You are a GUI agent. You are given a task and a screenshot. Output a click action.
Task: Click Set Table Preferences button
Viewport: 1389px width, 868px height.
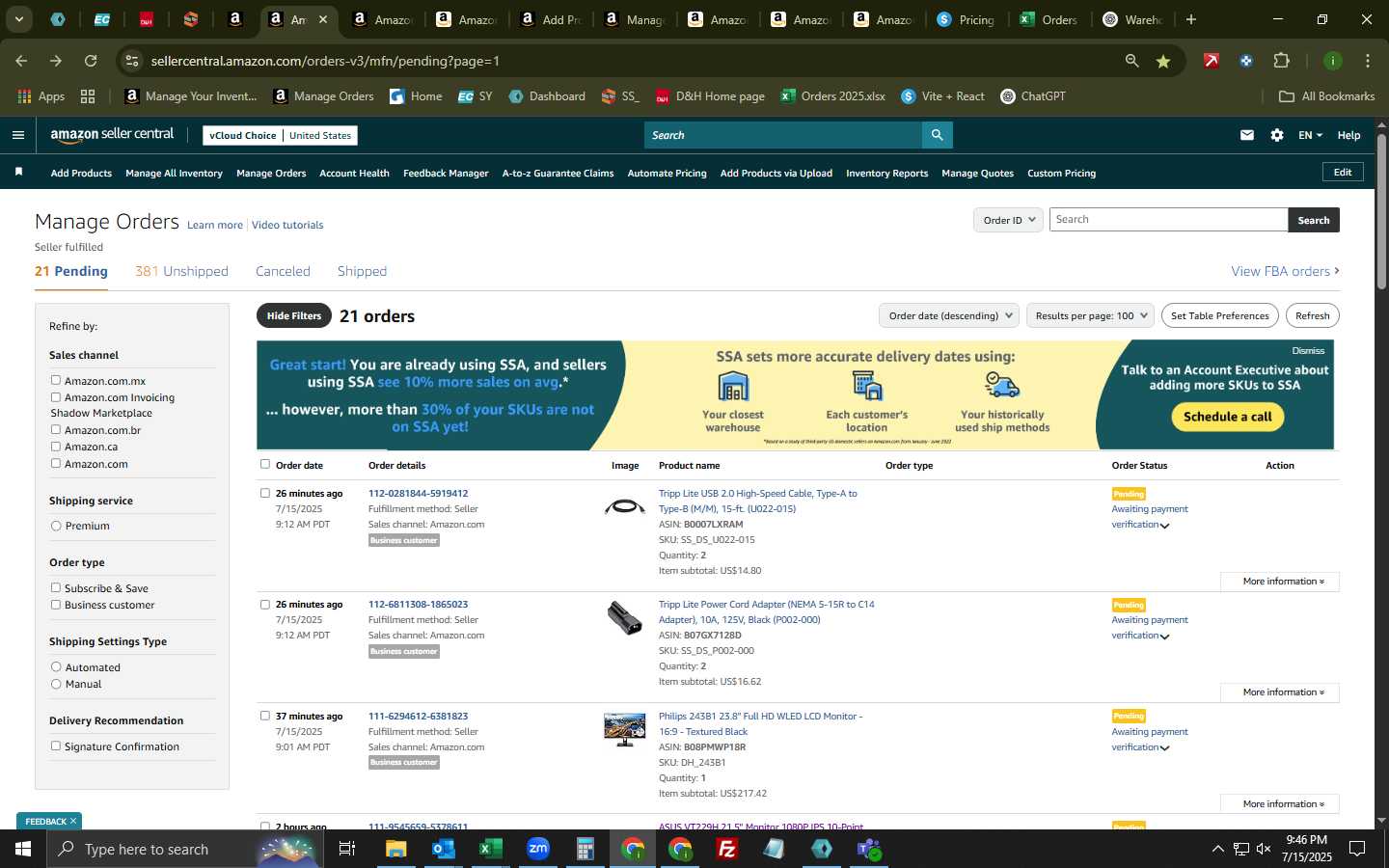[1219, 315]
